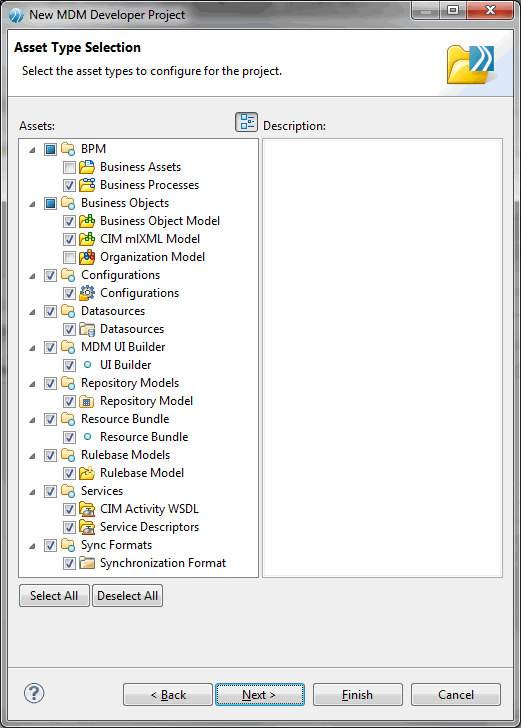Select the Repository Model tree row

146,401
